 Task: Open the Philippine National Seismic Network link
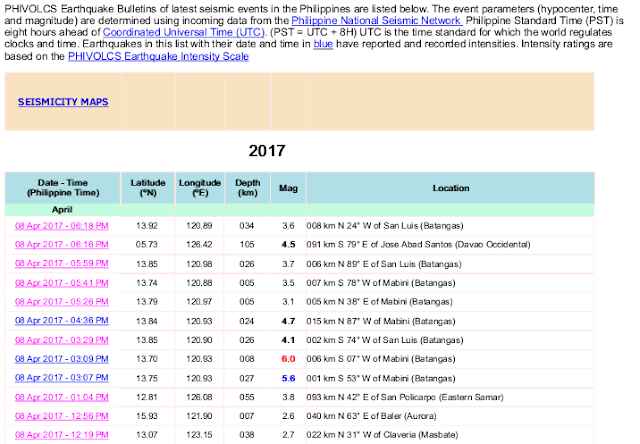tap(377, 20)
